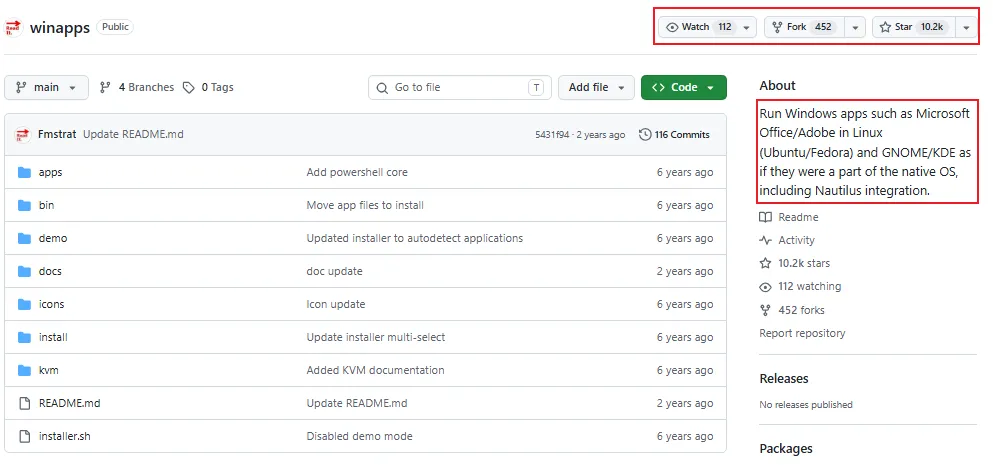The width and height of the screenshot is (993, 465).
Task: Click the pulse icon beside Activity
Action: [x=766, y=240]
